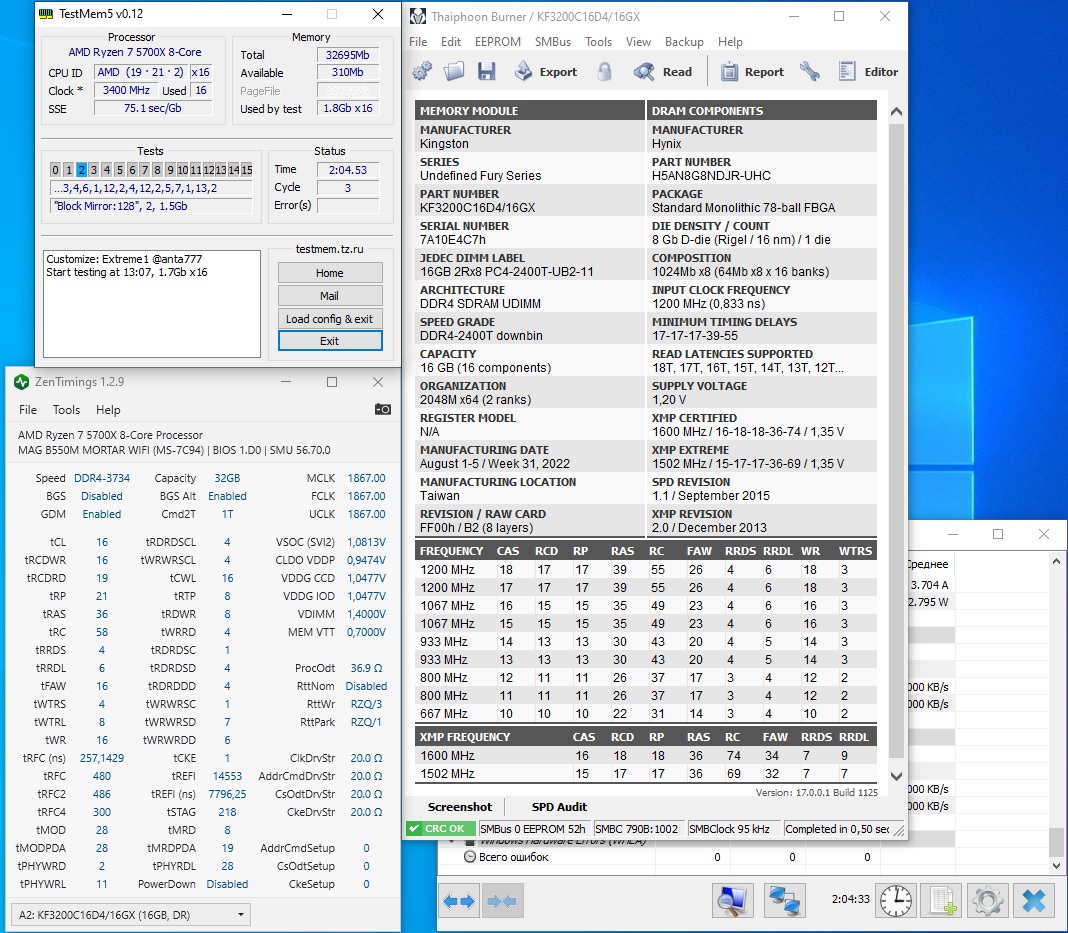The width and height of the screenshot is (1068, 933).
Task: Open HWiNFO sensor settings gear icon
Action: click(x=988, y=901)
